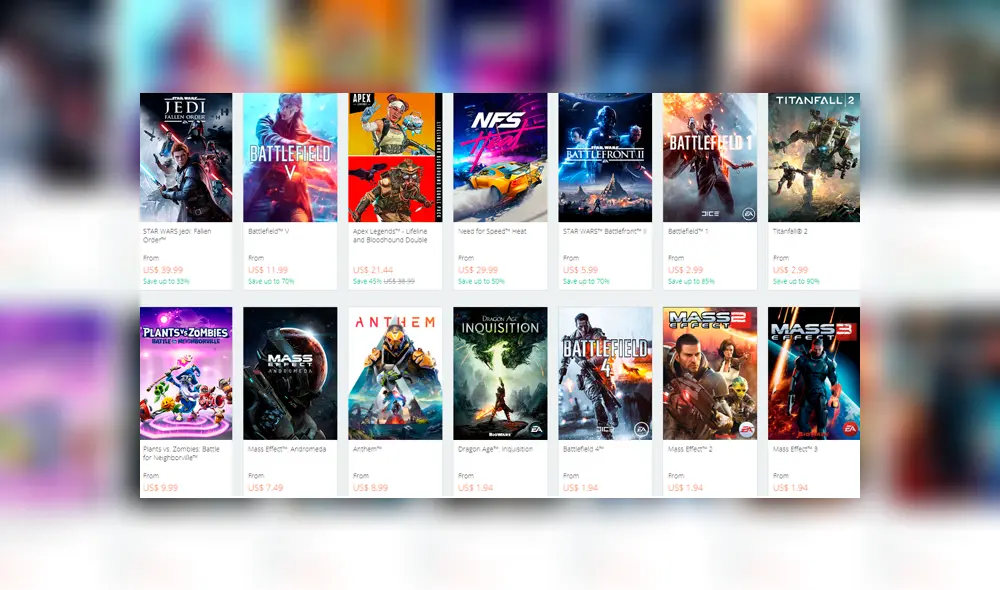
Task: Open the "Dragon Age™ Inquisition" title link
Action: click(x=495, y=449)
